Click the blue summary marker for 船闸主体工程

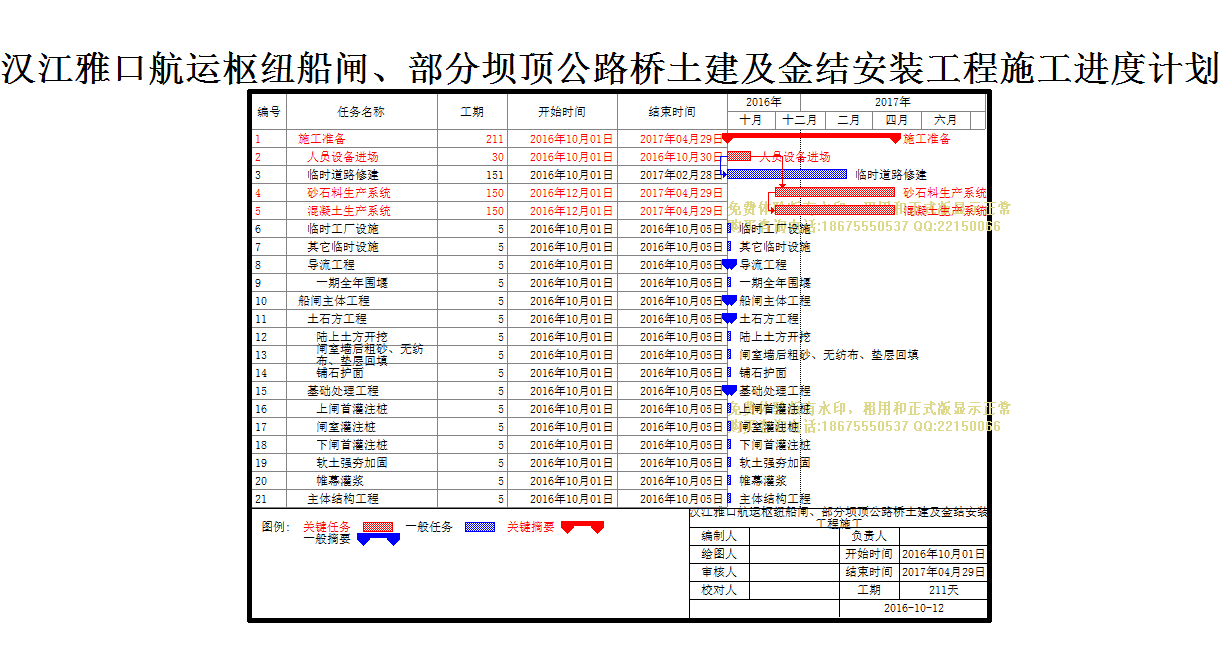point(729,300)
